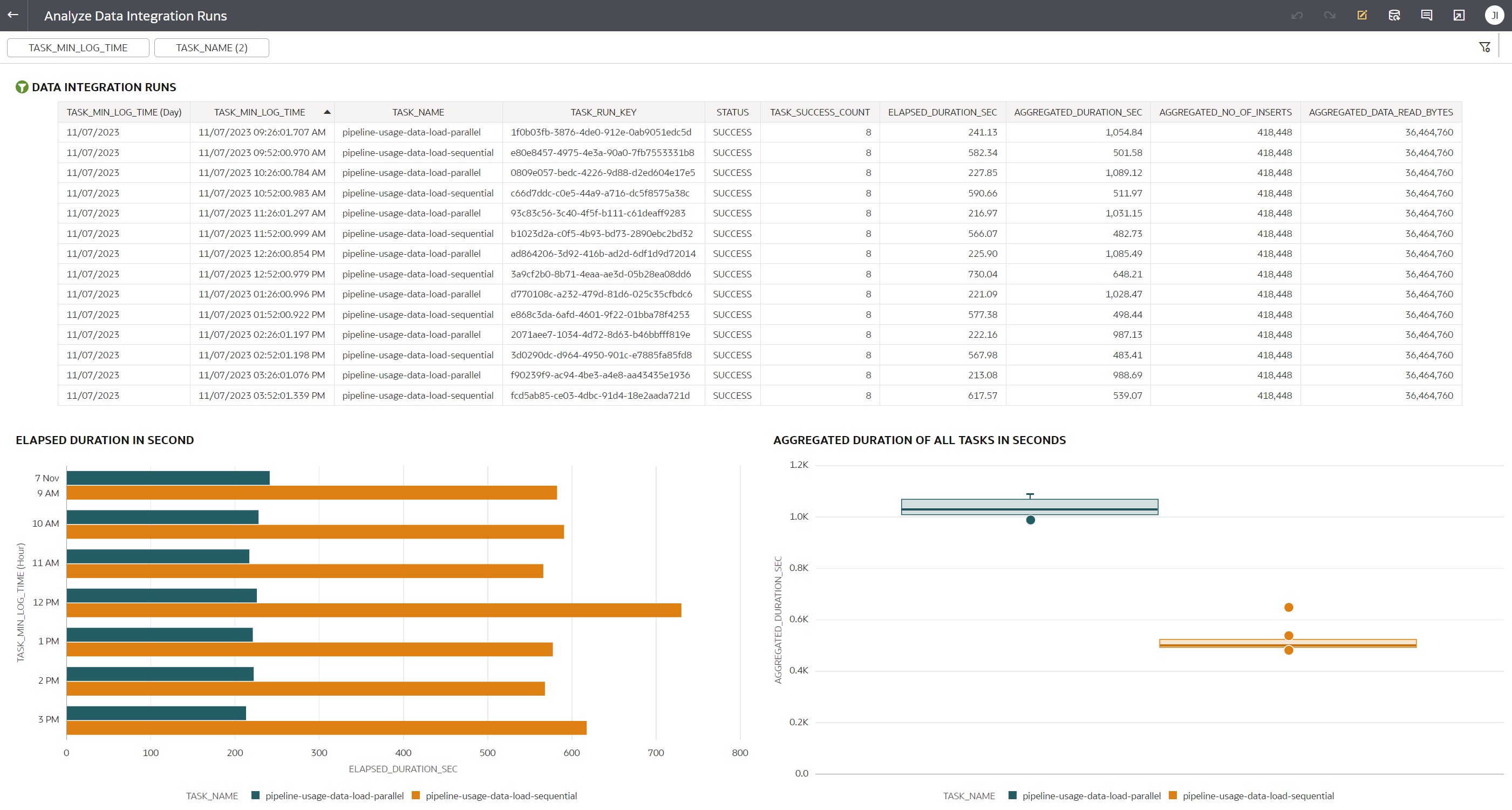Click the Analyze Data Integration Runs workbook title
Image resolution: width=1512 pixels, height=810 pixels.
(x=135, y=16)
